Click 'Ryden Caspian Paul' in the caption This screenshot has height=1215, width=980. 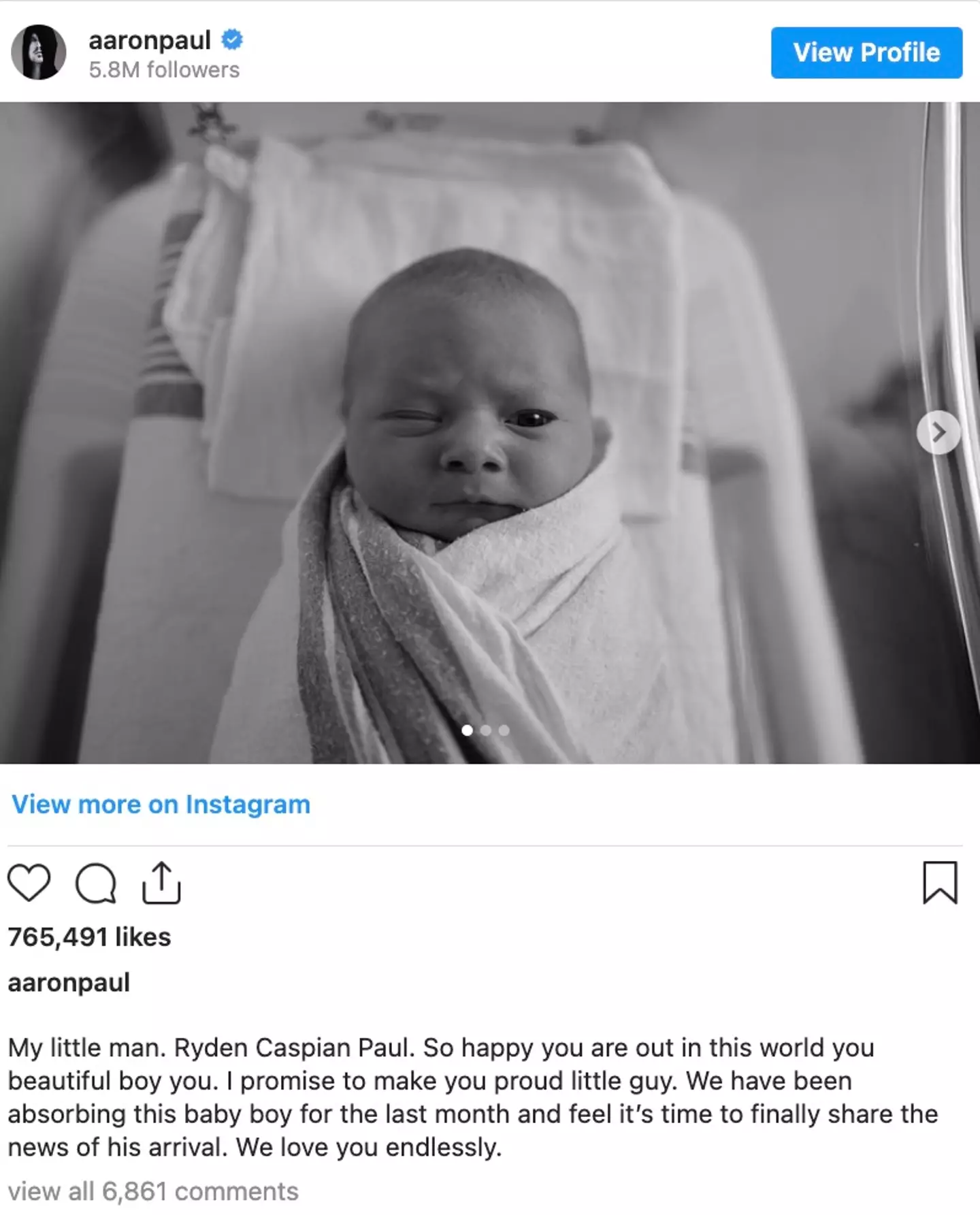tap(294, 1048)
